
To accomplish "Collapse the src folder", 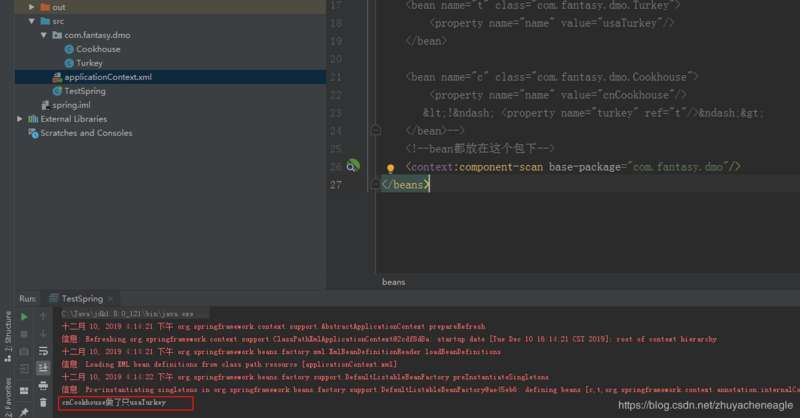I will coord(32,21).
